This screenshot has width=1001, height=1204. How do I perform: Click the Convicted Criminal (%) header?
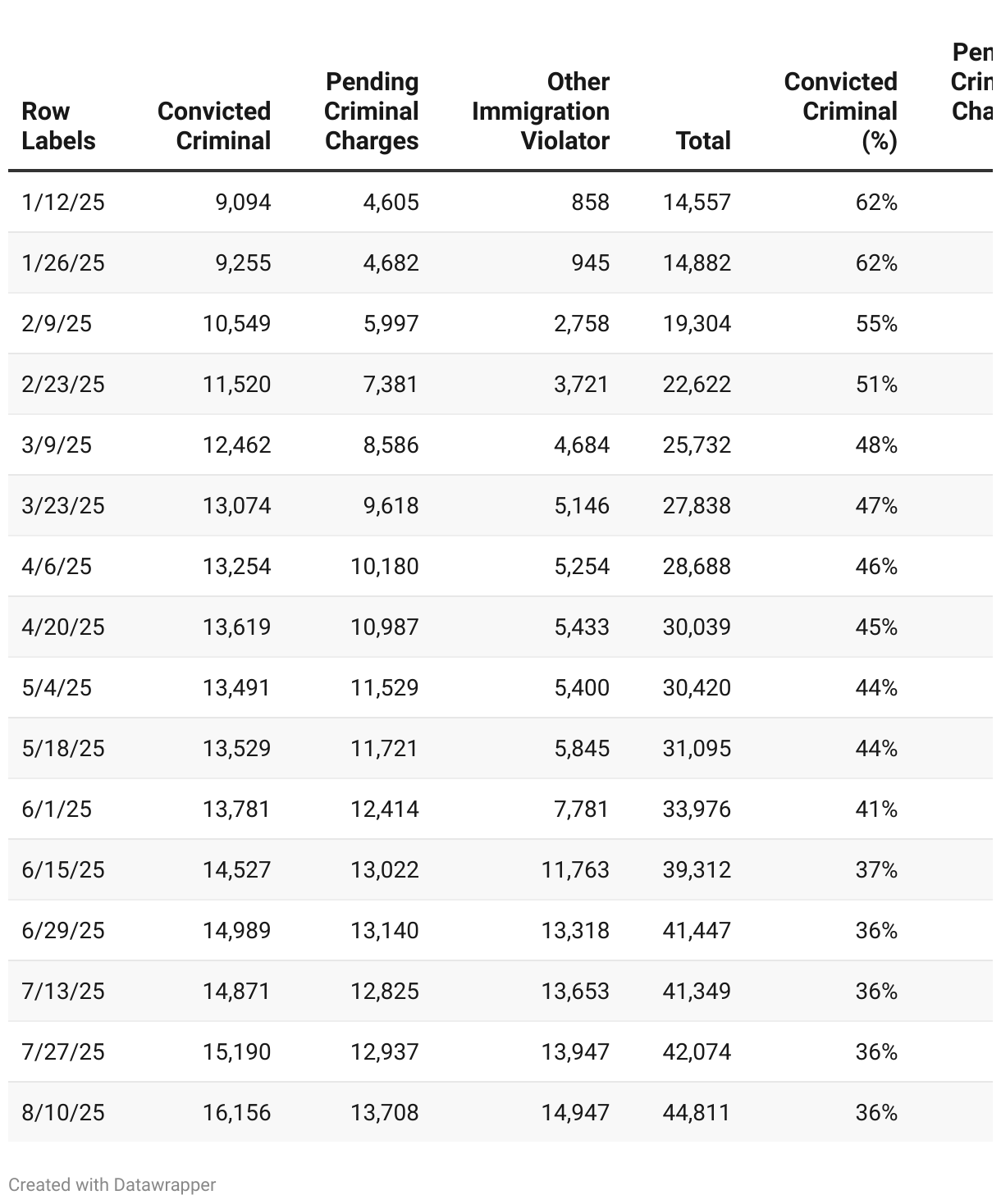tap(840, 112)
